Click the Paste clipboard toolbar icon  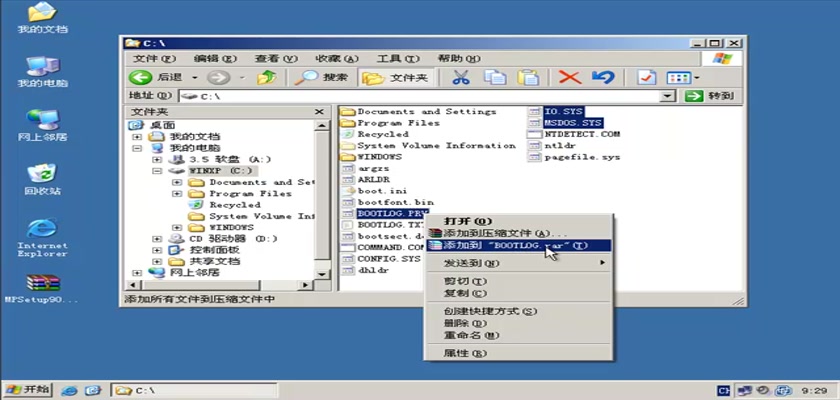click(528, 78)
